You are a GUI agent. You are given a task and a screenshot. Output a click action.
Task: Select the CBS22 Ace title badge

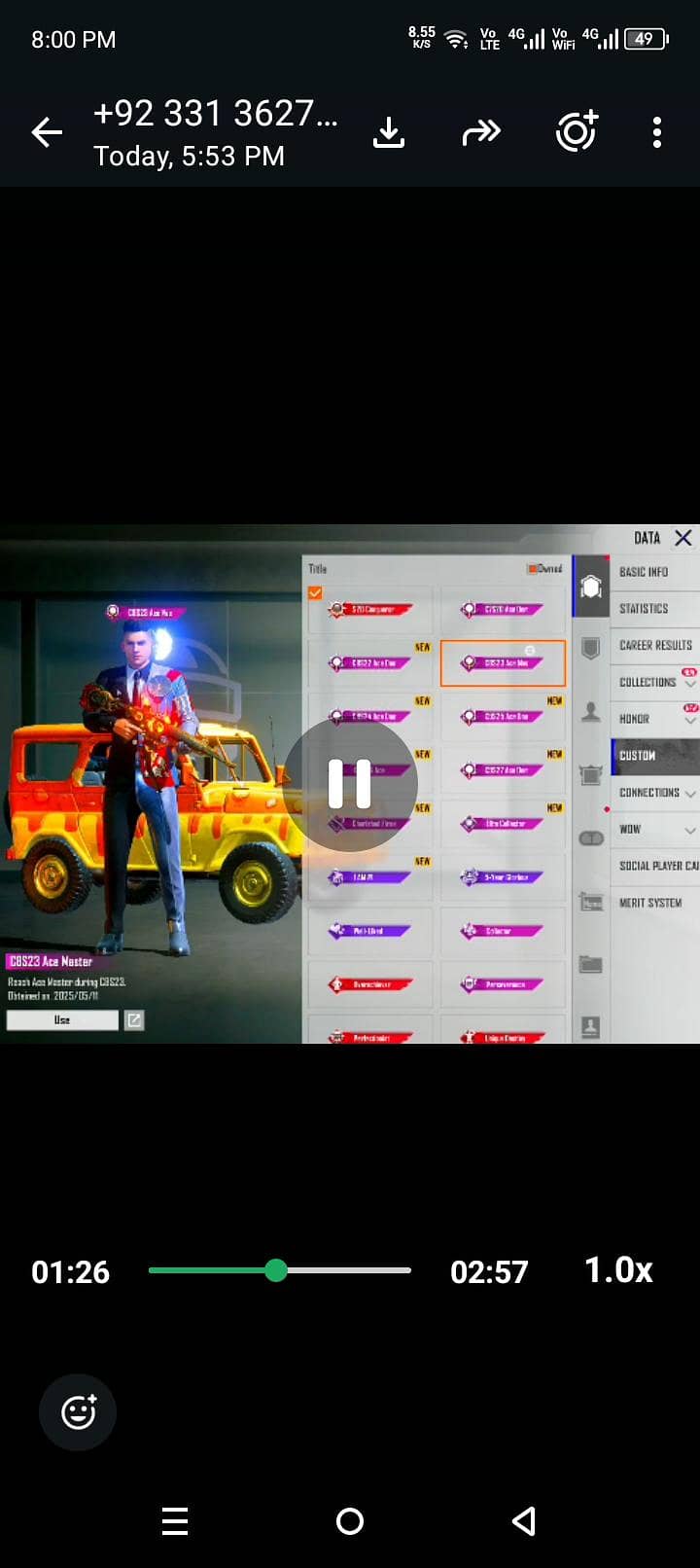pyautogui.click(x=369, y=663)
